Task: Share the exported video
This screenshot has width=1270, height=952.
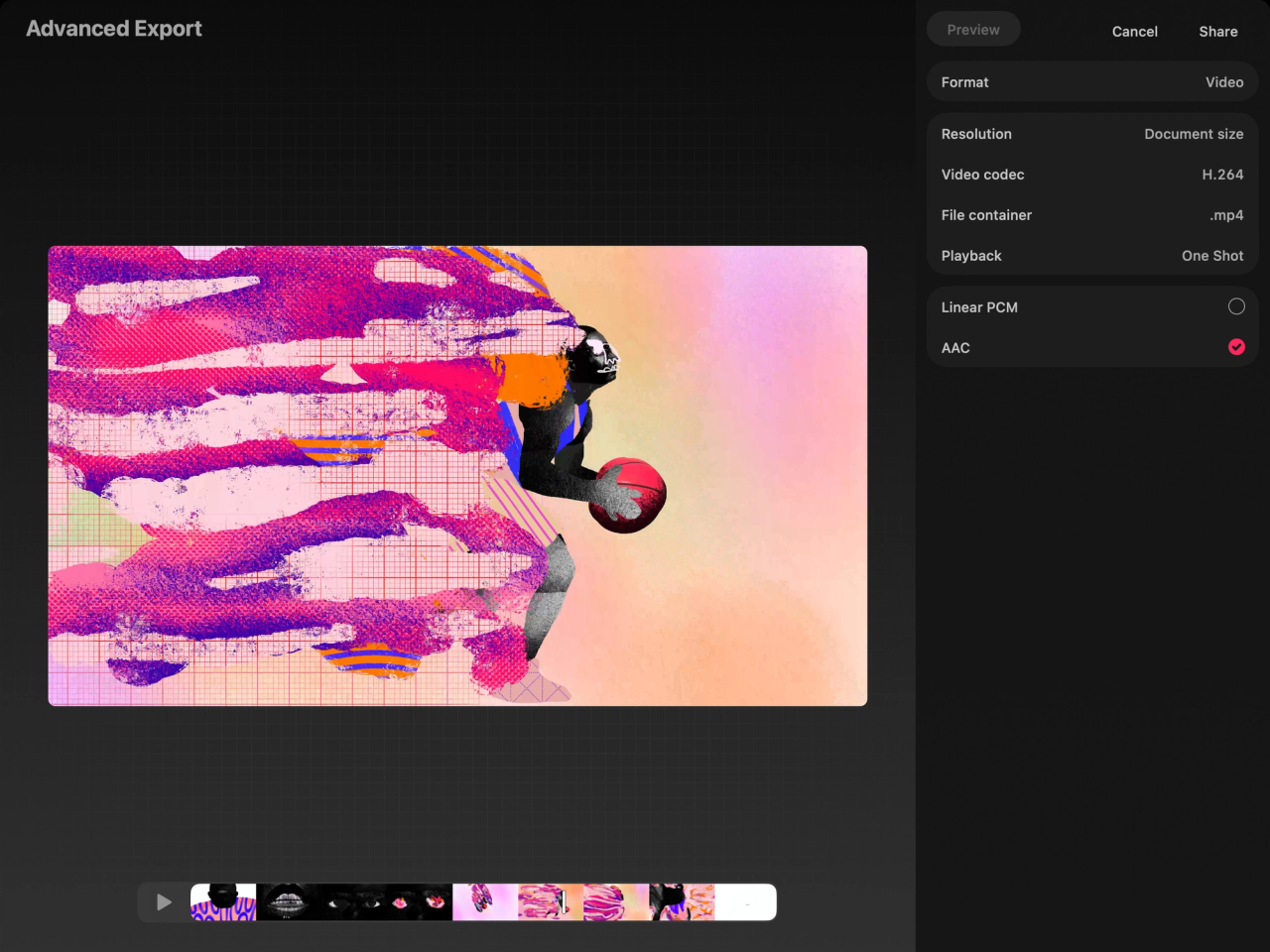Action: [x=1217, y=31]
